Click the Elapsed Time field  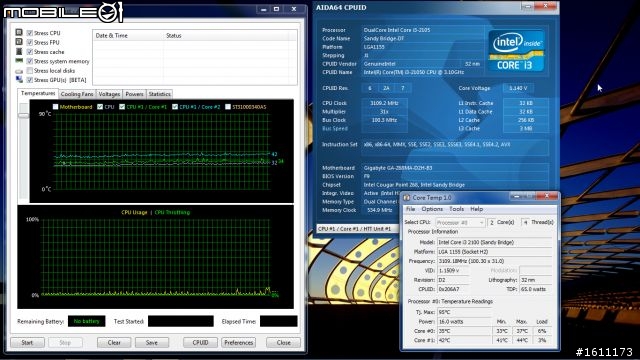click(279, 321)
